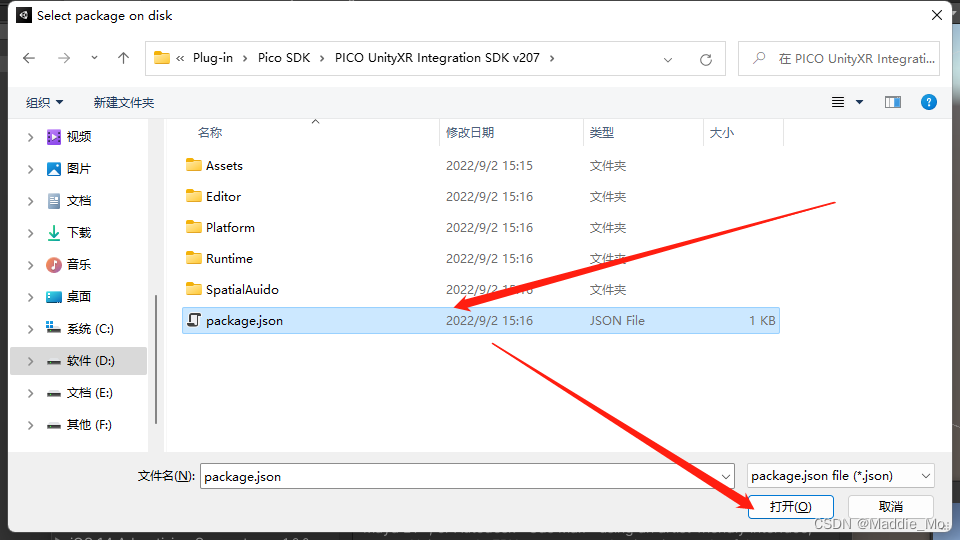The image size is (960, 540).
Task: Click the Editor folder icon
Action: [193, 196]
